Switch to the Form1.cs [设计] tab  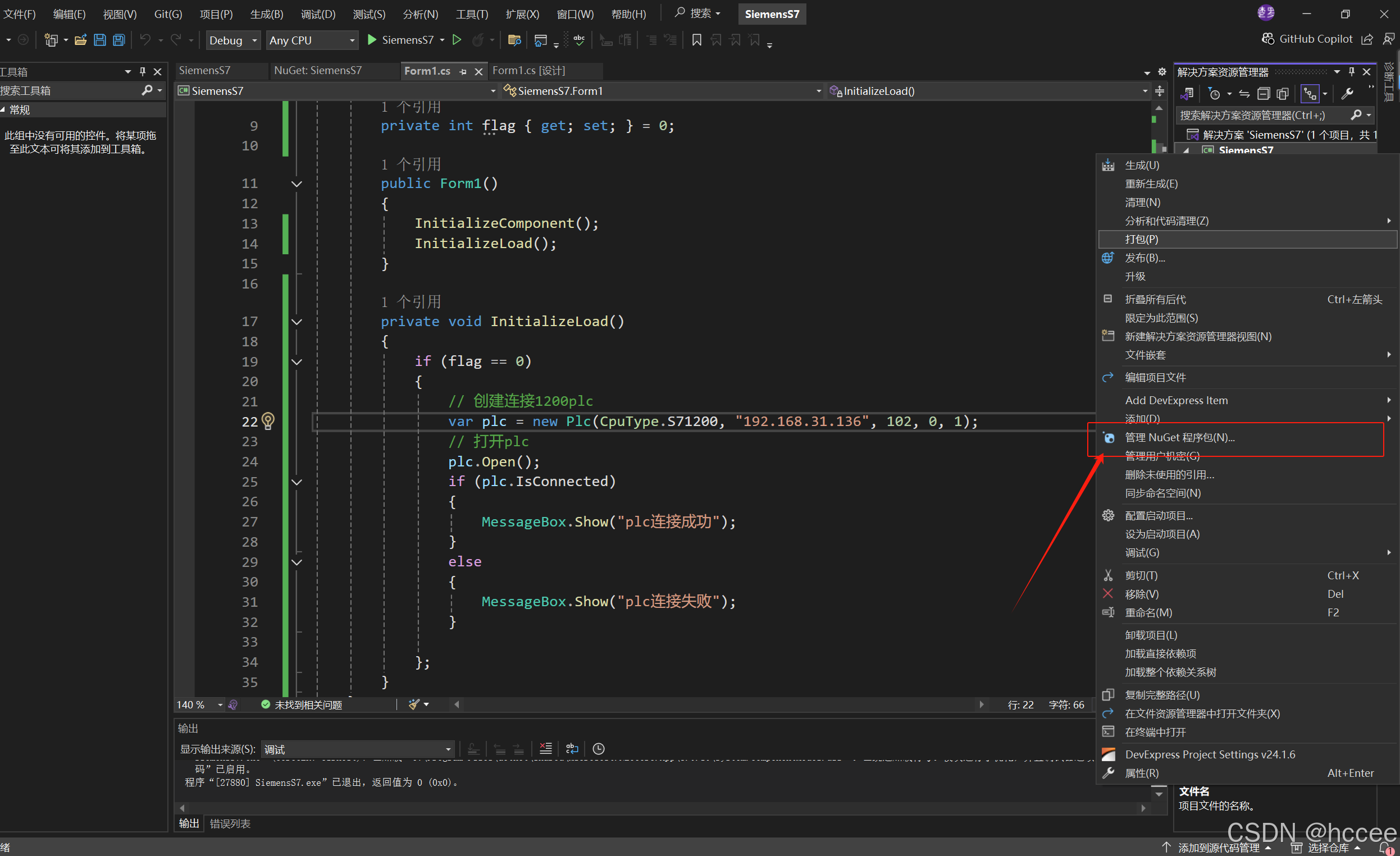(528, 70)
